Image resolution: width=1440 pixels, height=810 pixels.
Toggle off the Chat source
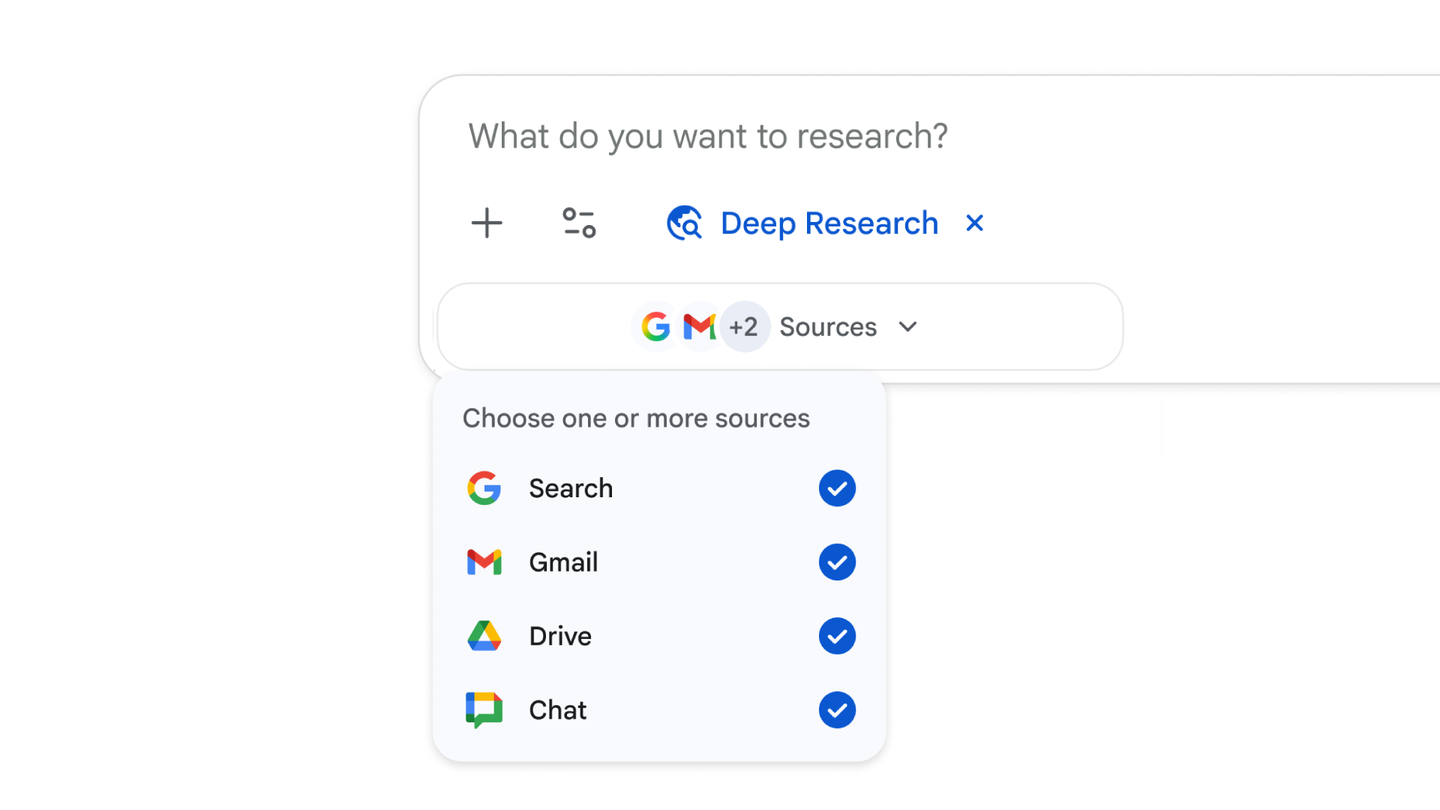837,710
